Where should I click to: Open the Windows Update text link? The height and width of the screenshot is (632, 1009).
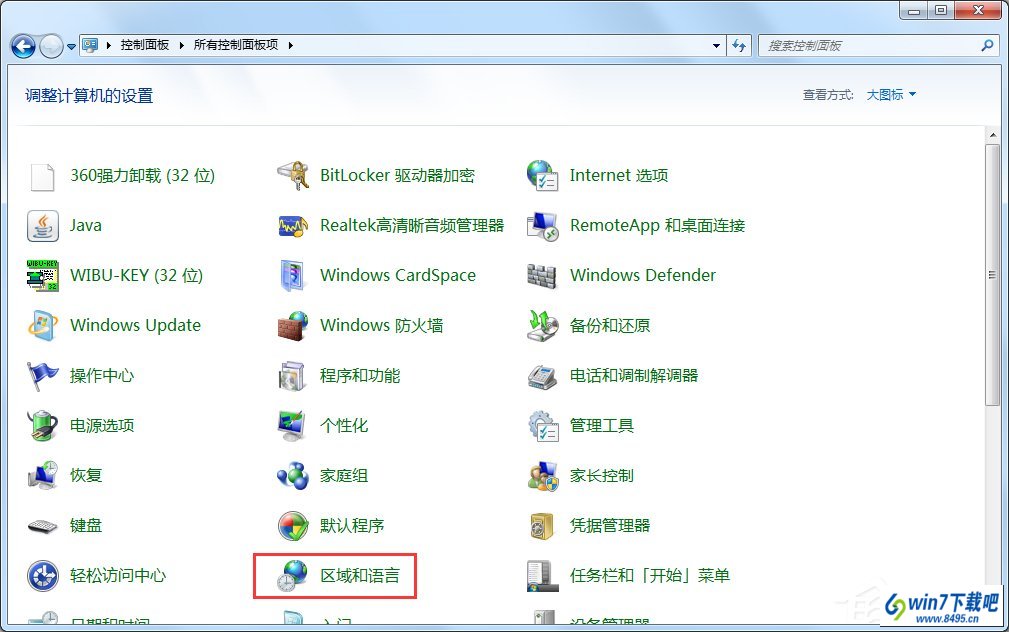(x=135, y=325)
